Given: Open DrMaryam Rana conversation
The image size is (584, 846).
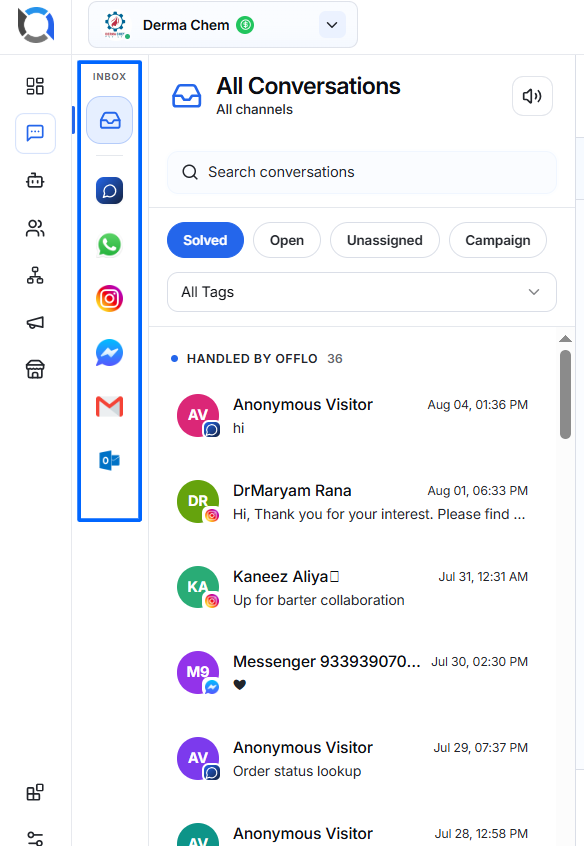Looking at the screenshot, I should tap(352, 502).
